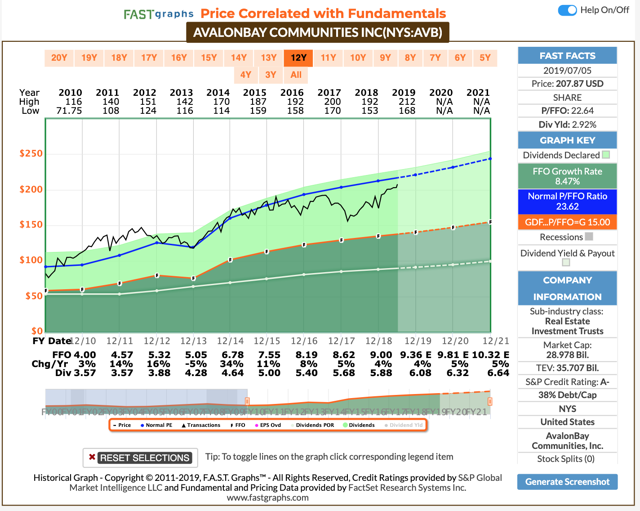640x511 pixels.
Task: Select the 19Y time range tab
Action: click(89, 58)
